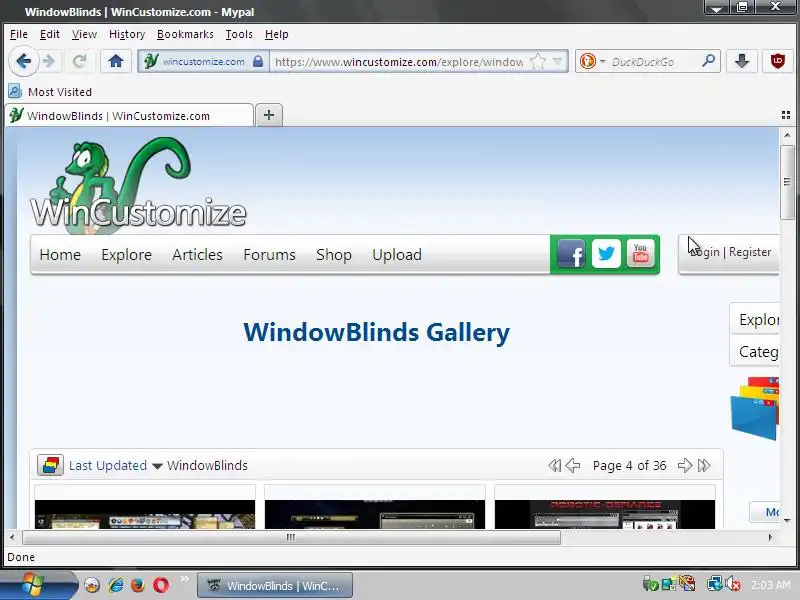The image size is (800, 600).
Task: Open the Shop navigation link
Action: click(x=334, y=255)
